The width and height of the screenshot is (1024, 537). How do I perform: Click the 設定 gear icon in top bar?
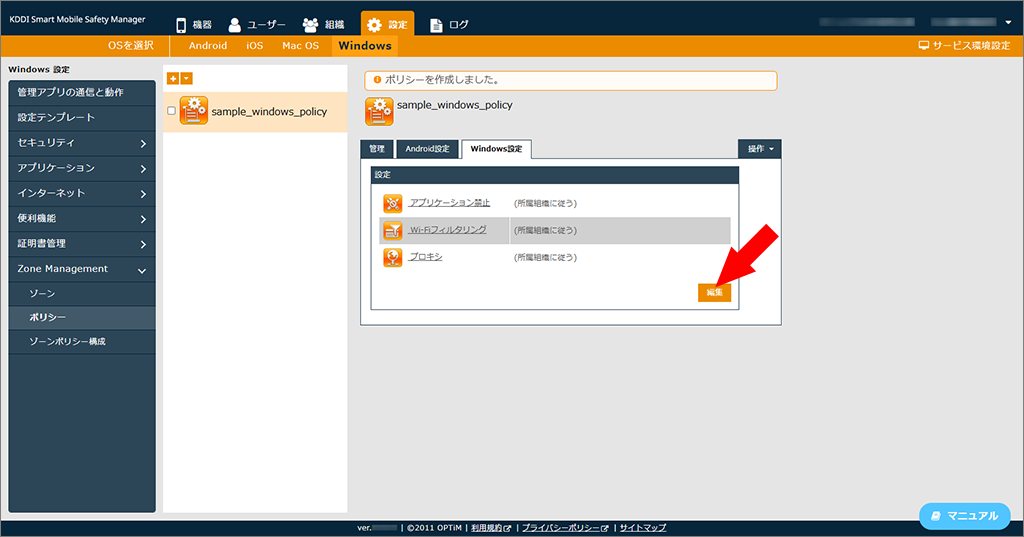point(374,25)
